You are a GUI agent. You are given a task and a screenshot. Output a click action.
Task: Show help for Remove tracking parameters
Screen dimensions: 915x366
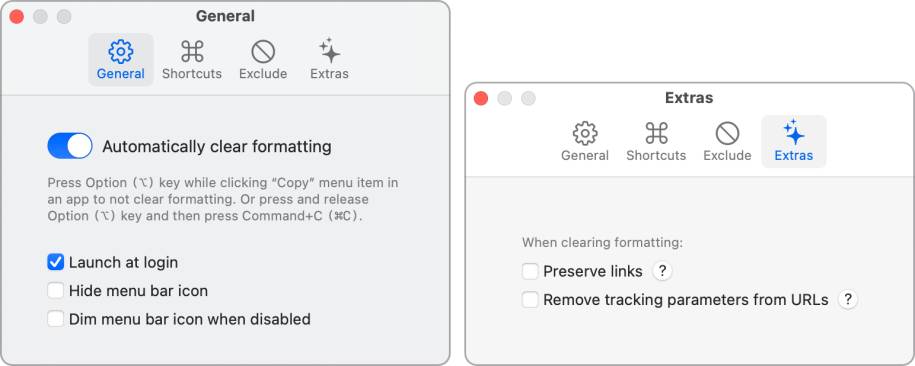pos(848,300)
